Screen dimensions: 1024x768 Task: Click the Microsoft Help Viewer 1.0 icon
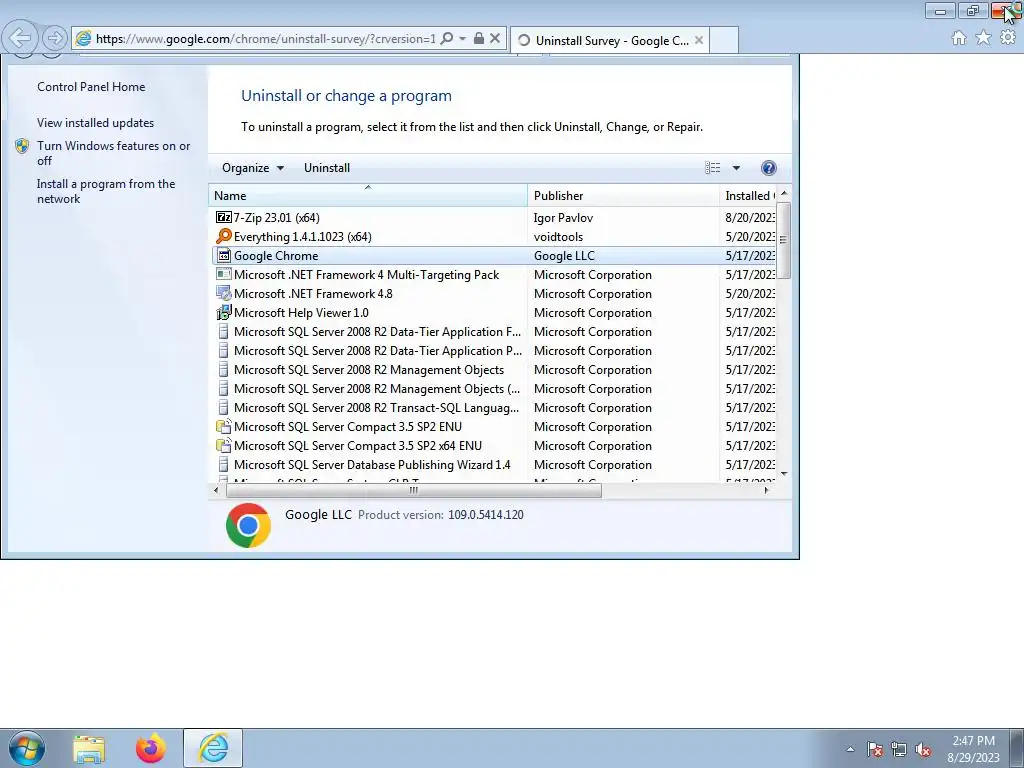coord(223,312)
